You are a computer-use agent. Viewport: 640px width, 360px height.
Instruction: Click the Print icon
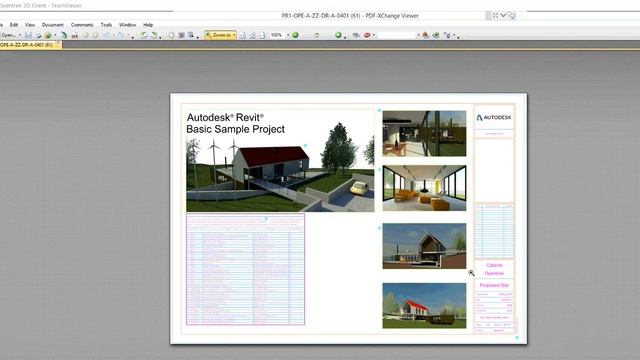tap(38, 36)
